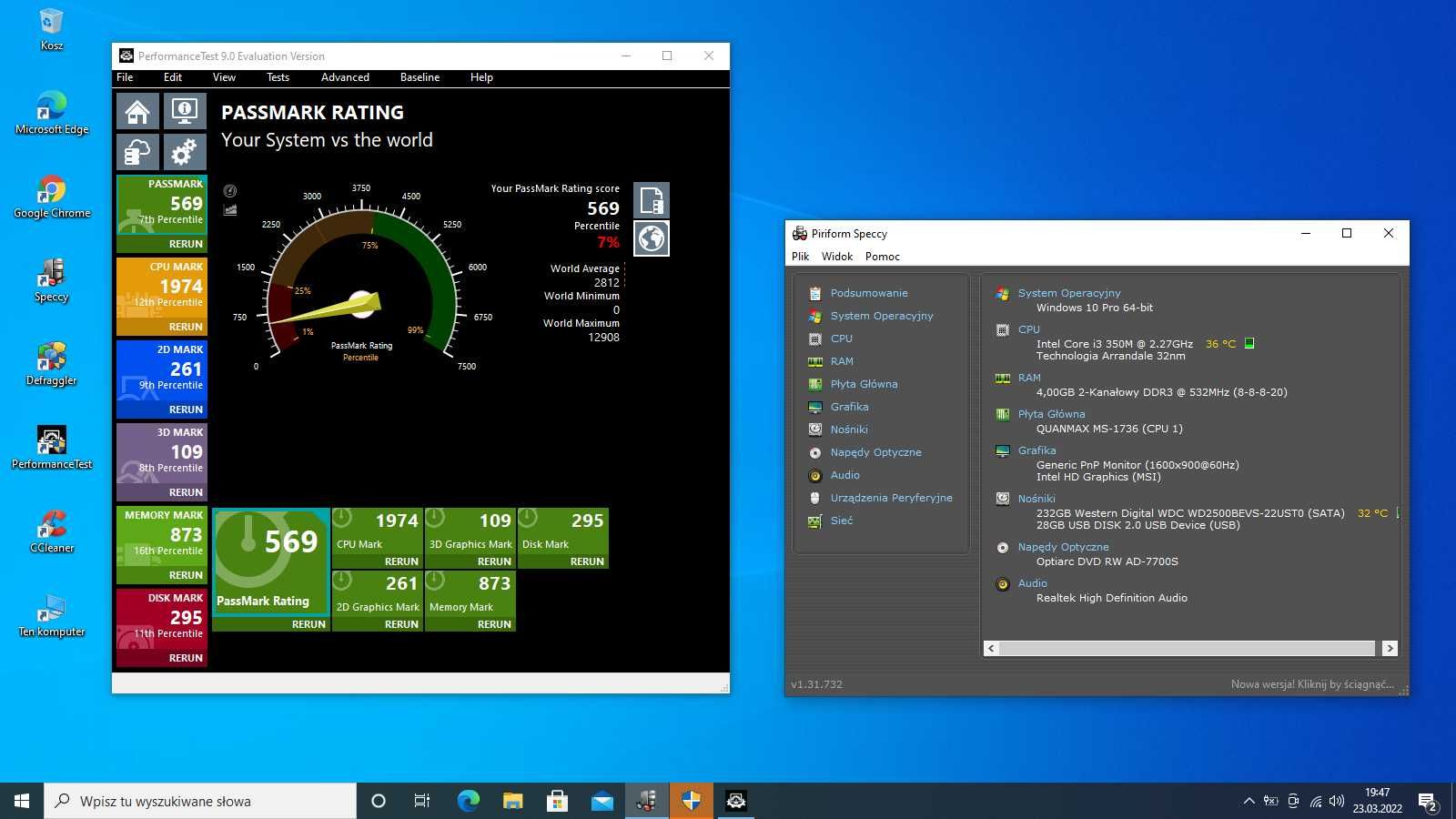Image resolution: width=1456 pixels, height=819 pixels.
Task: Open the PerformanceTest home screen icon
Action: tap(137, 112)
